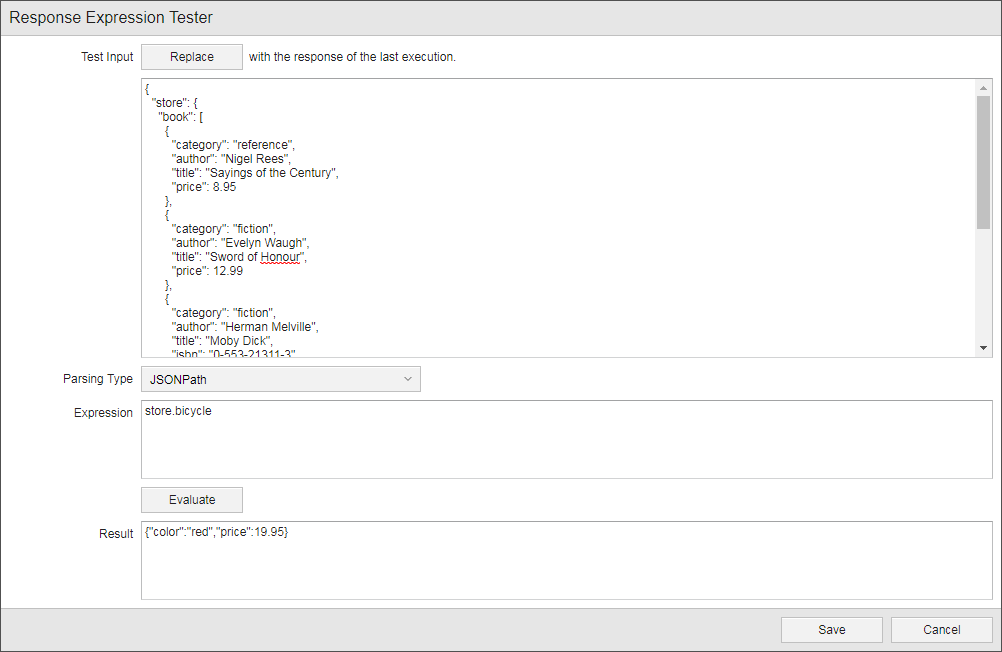
Task: Click the JSONPath dropdown chevron
Action: pos(407,379)
